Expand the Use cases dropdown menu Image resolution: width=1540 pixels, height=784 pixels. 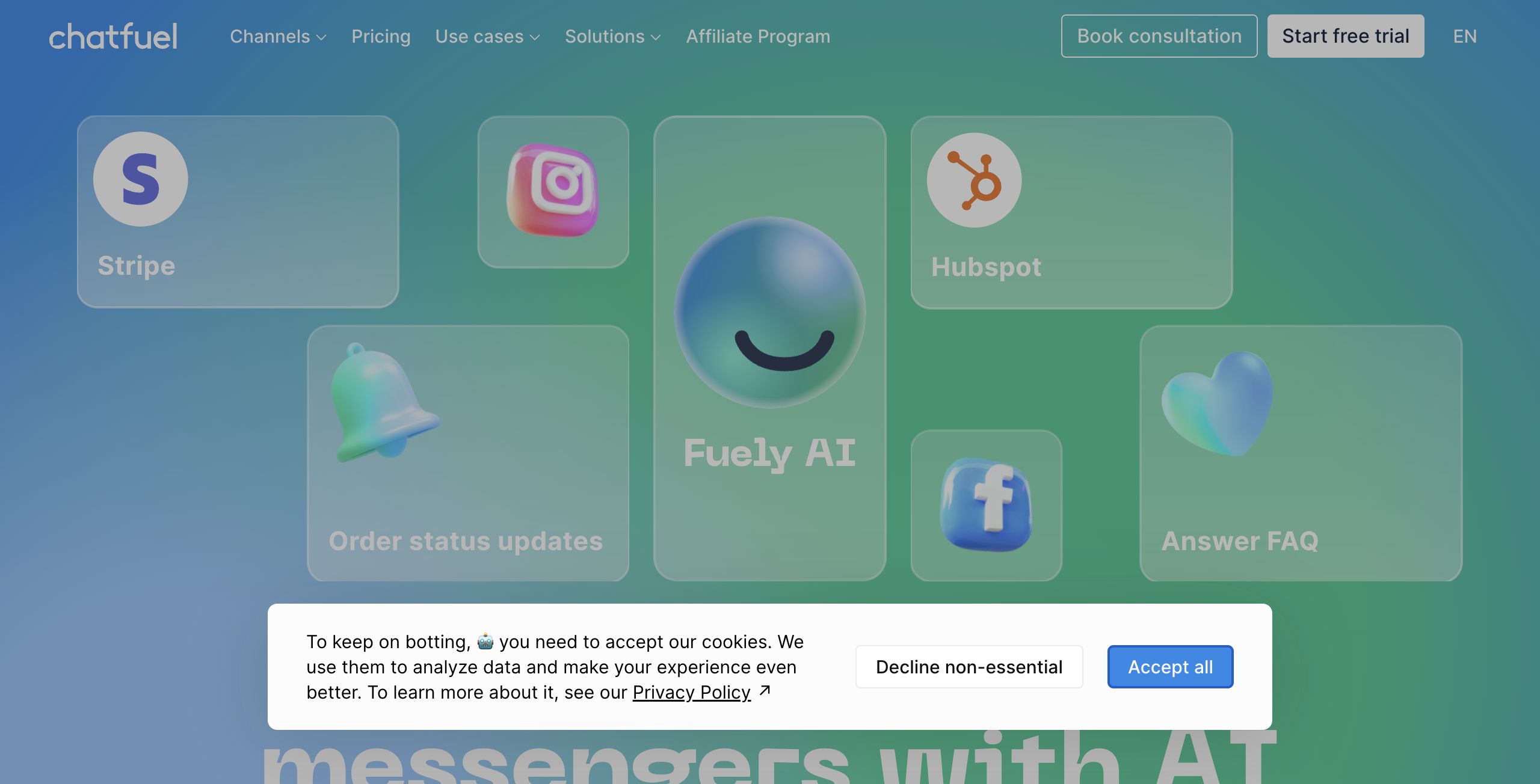(x=487, y=36)
